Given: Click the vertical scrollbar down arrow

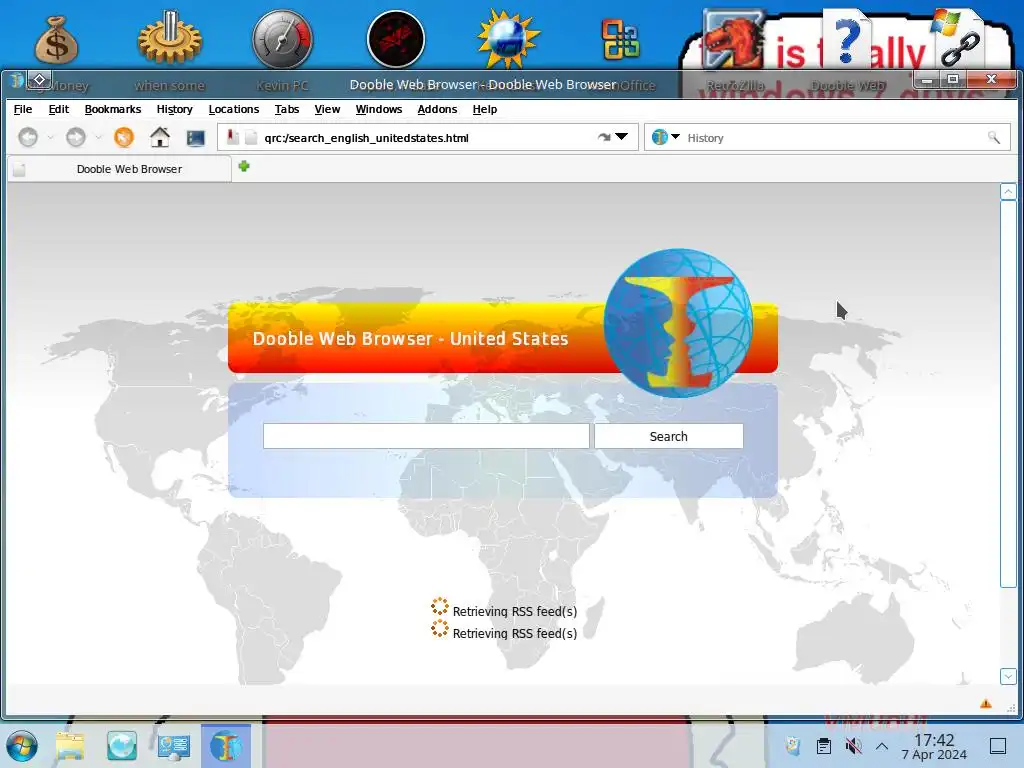Looking at the screenshot, I should coord(1008,677).
